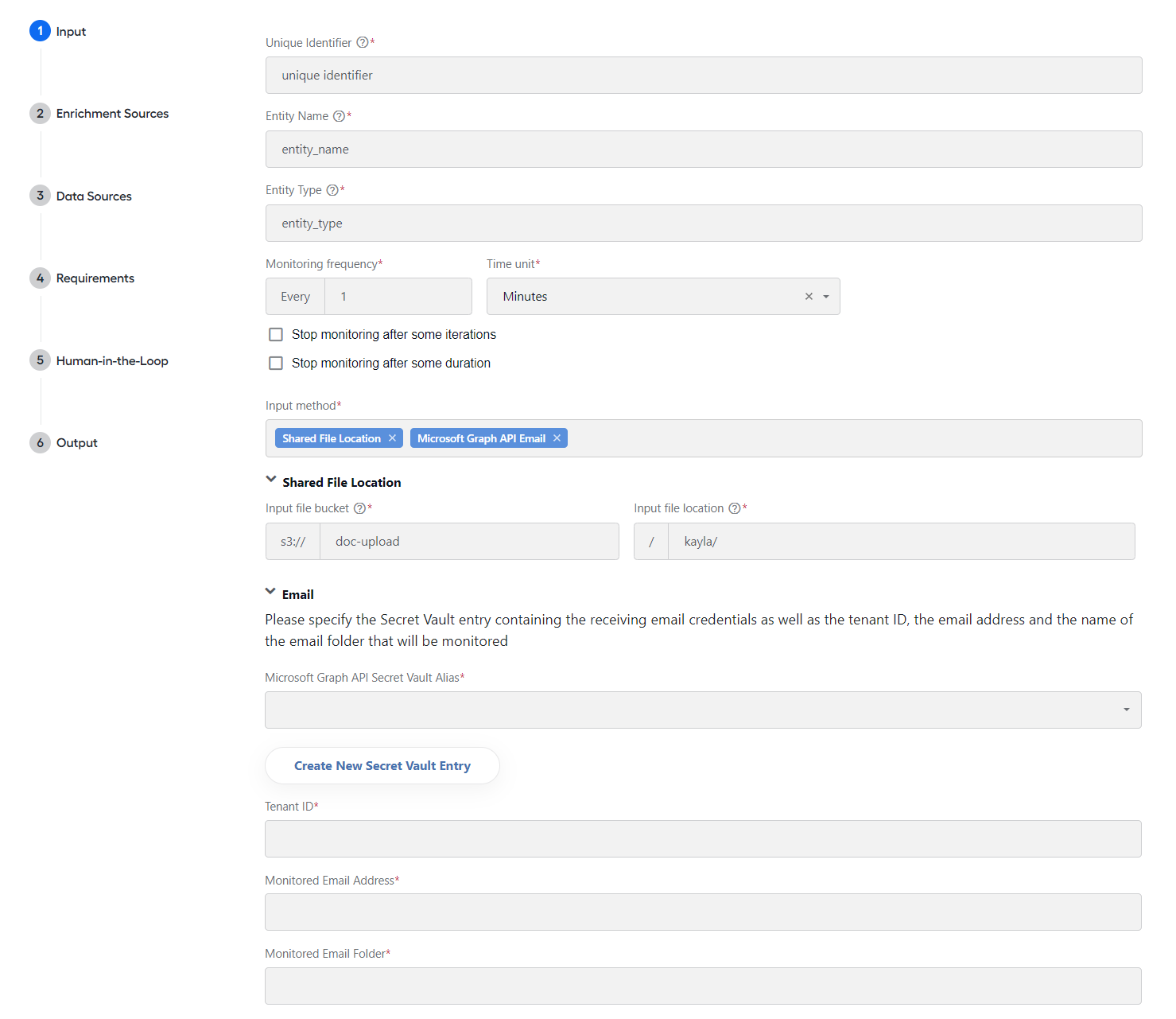1176x1019 pixels.
Task: Click the doc-upload bucket input field
Action: tap(469, 542)
